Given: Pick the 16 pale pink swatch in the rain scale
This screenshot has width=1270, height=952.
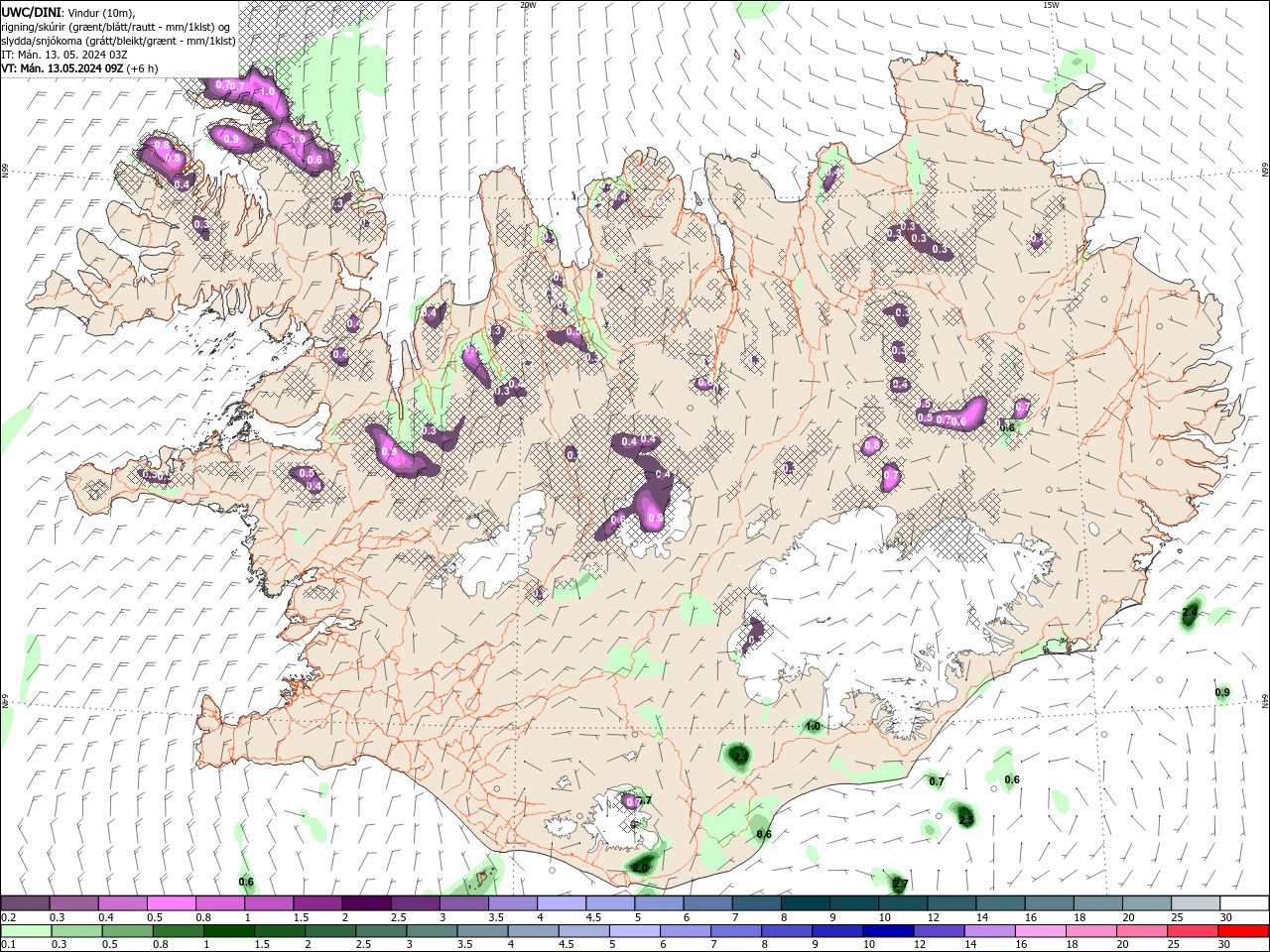Looking at the screenshot, I should coord(1040,931).
